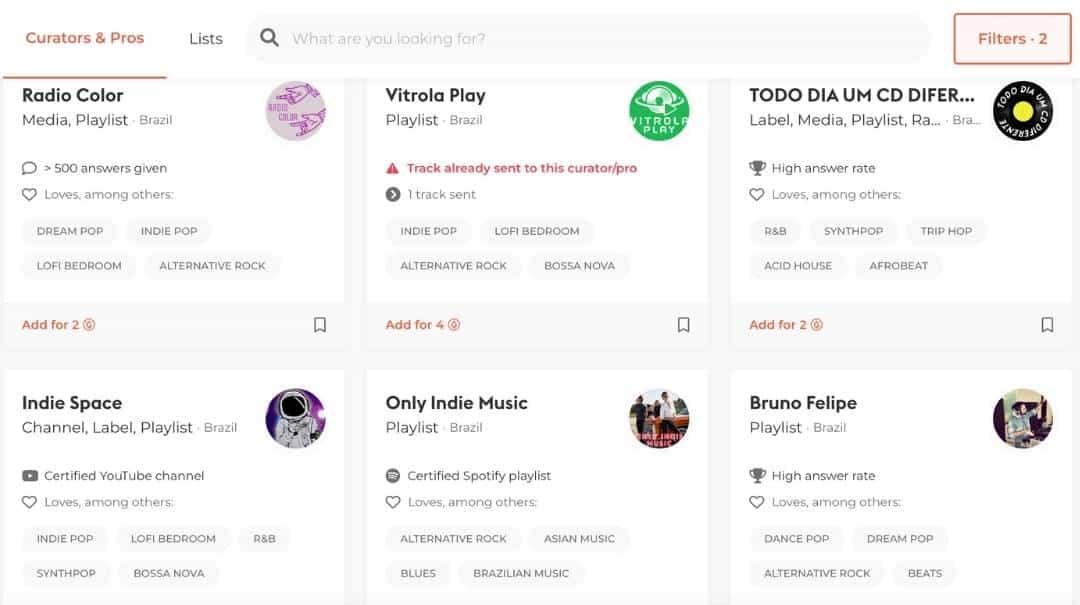Image resolution: width=1080 pixels, height=605 pixels.
Task: Select the DREAM POP tag on Radio Color
Action: tap(70, 231)
